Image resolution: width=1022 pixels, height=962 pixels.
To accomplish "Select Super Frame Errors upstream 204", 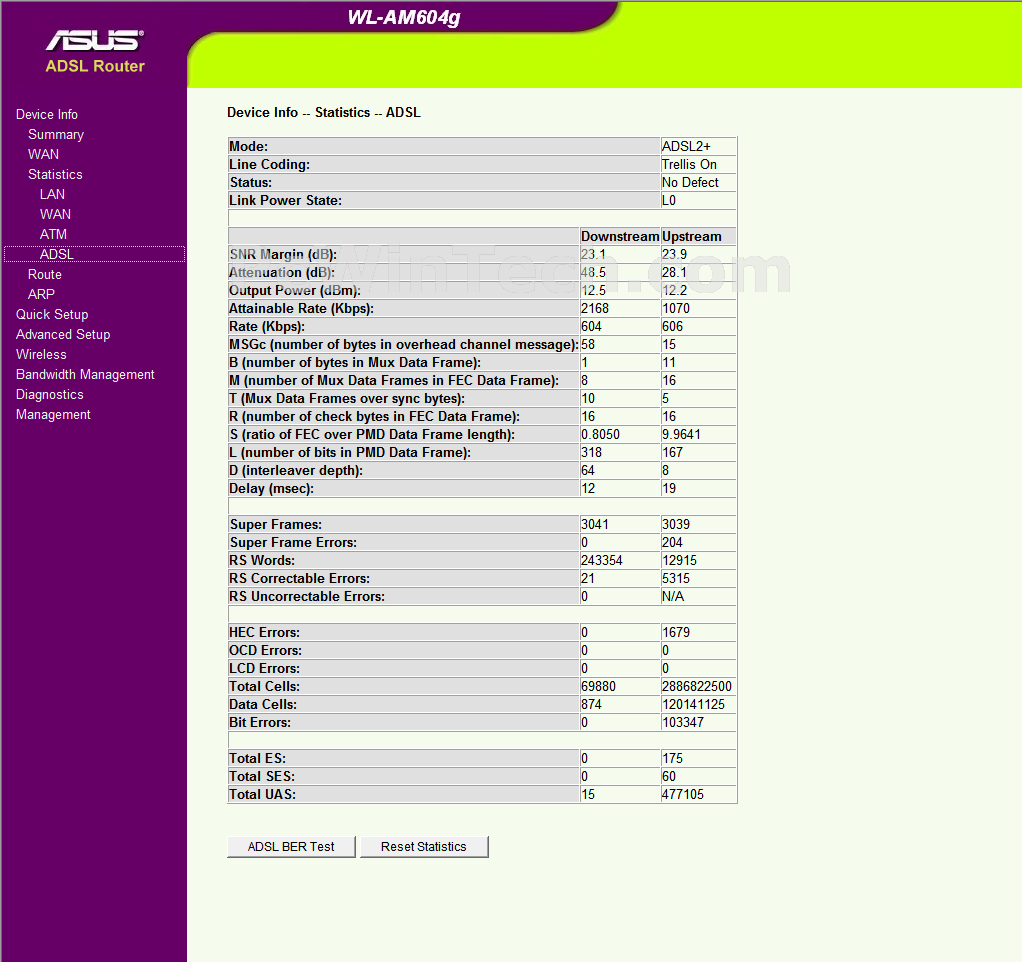I will [672, 543].
